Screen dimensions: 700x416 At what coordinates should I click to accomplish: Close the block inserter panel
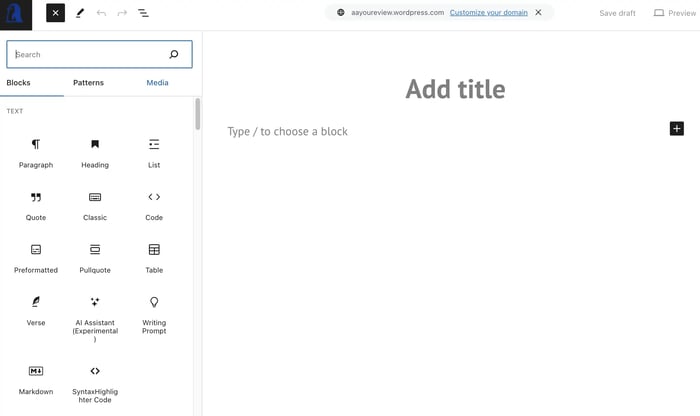point(55,13)
